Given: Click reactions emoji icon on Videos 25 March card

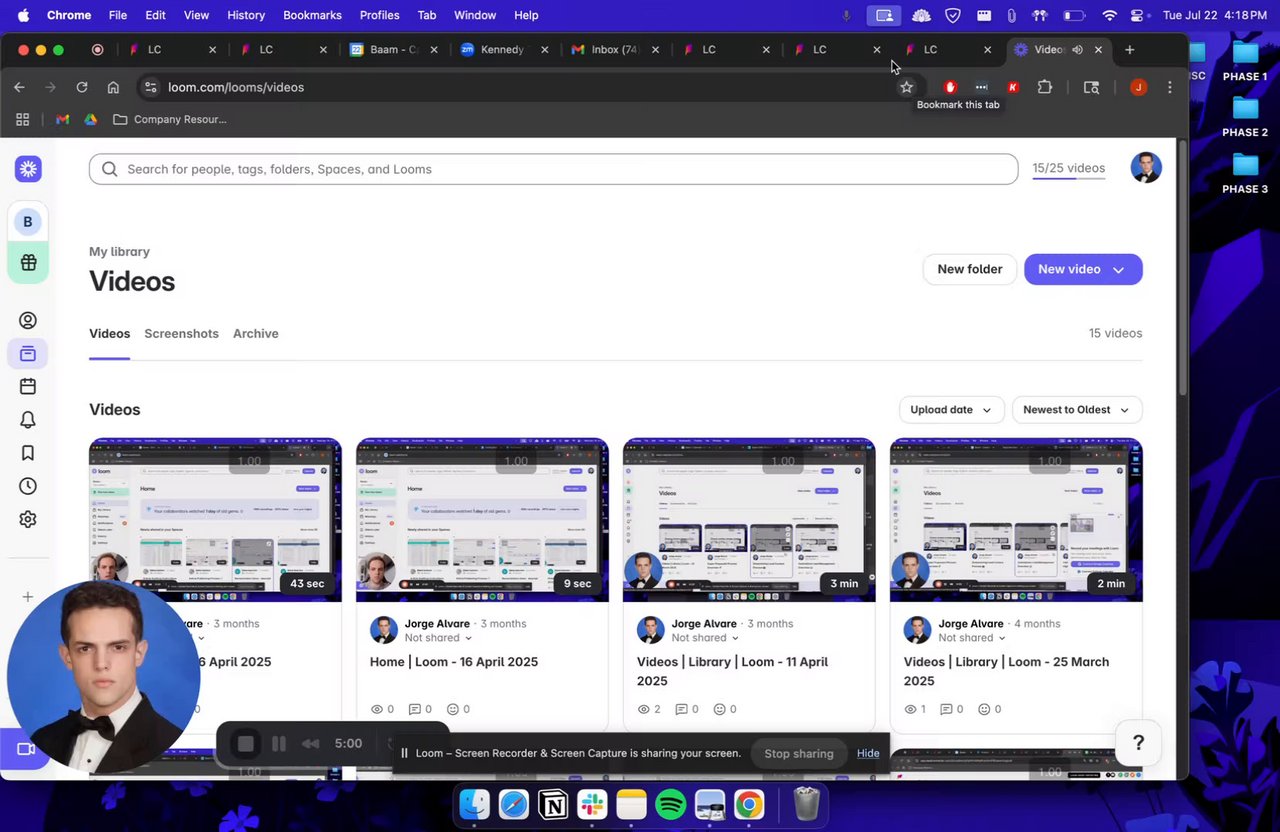Looking at the screenshot, I should coord(986,709).
